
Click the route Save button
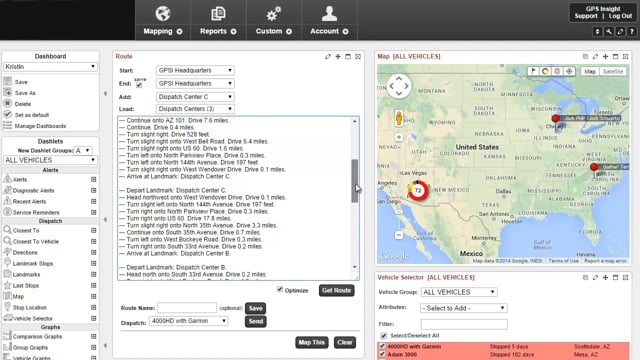tap(256, 308)
